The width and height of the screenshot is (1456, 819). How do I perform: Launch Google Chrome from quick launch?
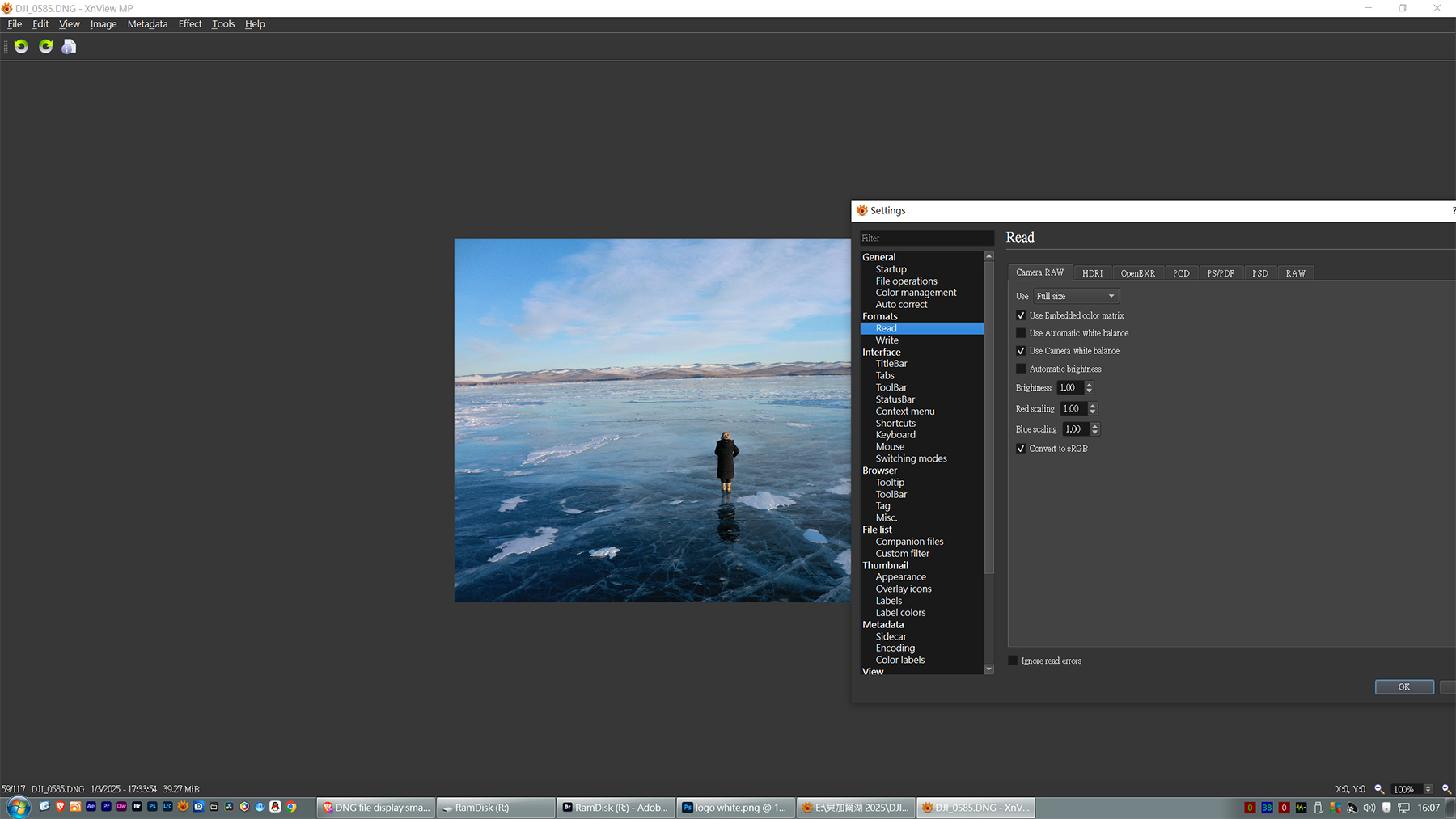click(290, 806)
